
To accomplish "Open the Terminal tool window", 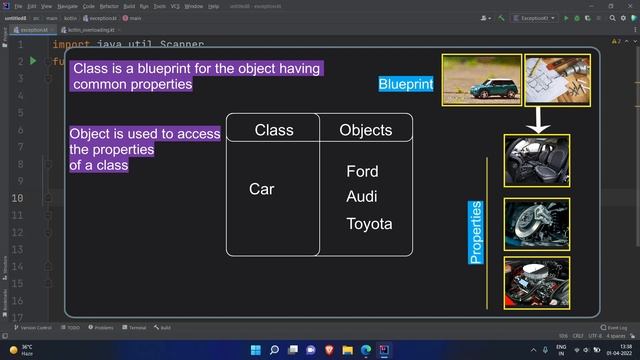I will tap(134, 327).
